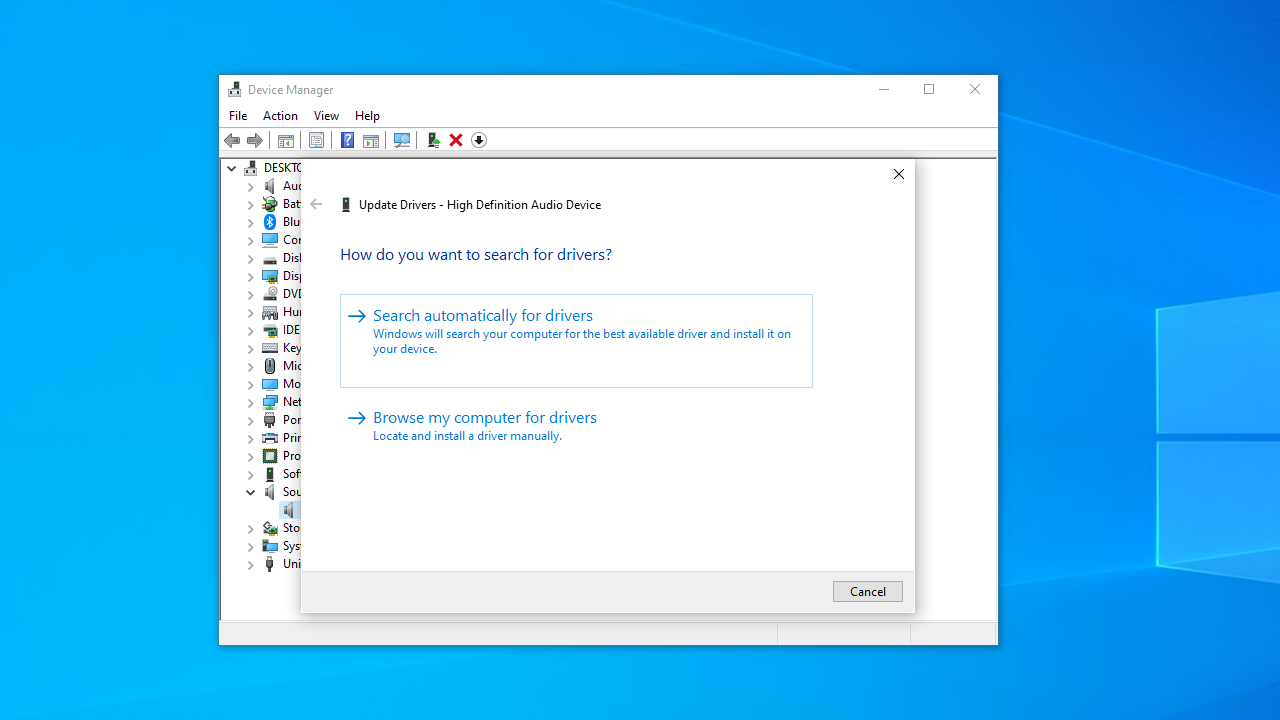The width and height of the screenshot is (1280, 720).
Task: Open Properties from the toolbar icon
Action: pyautogui.click(x=316, y=141)
